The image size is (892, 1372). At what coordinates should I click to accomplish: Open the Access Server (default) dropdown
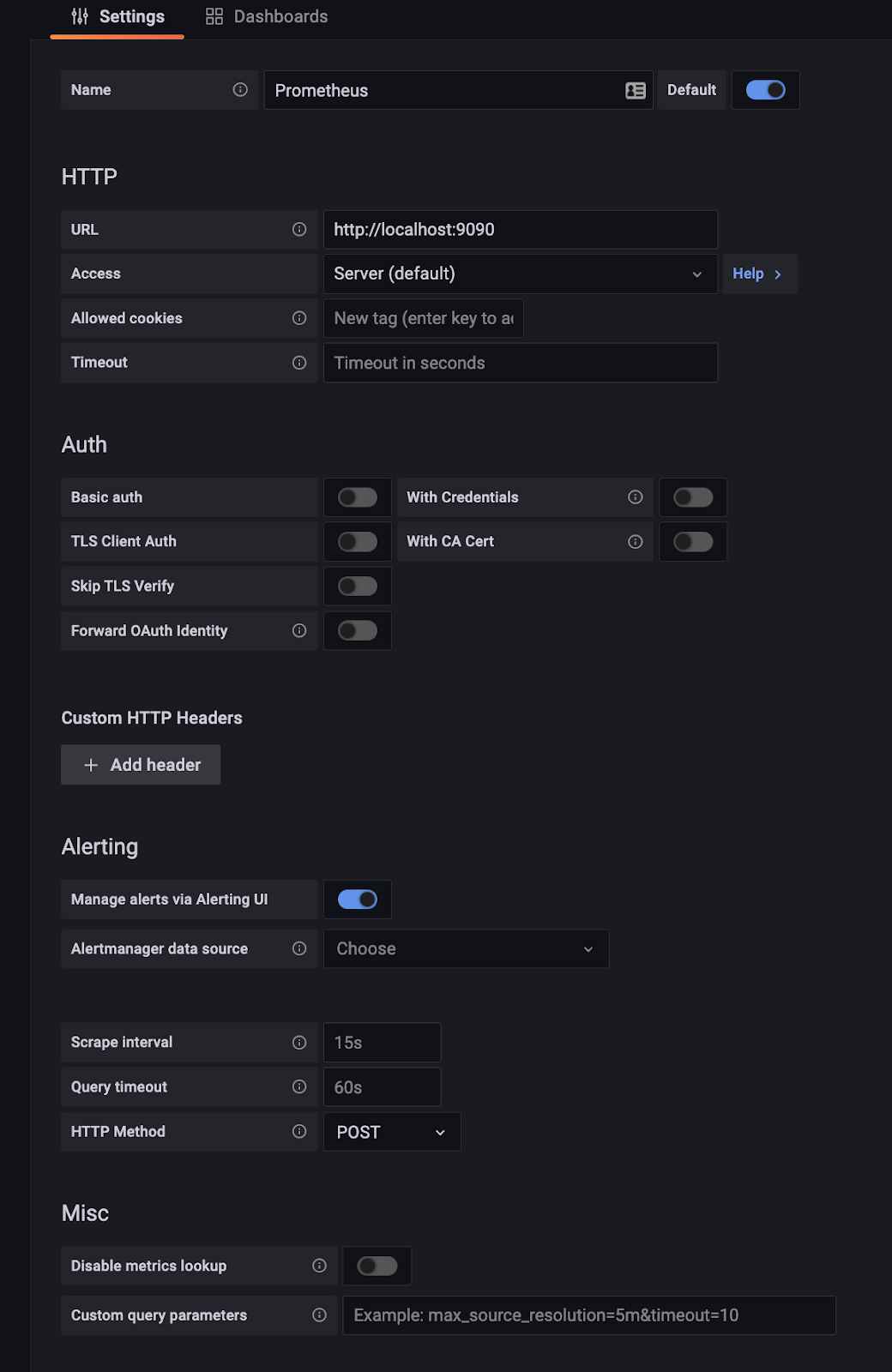[521, 274]
